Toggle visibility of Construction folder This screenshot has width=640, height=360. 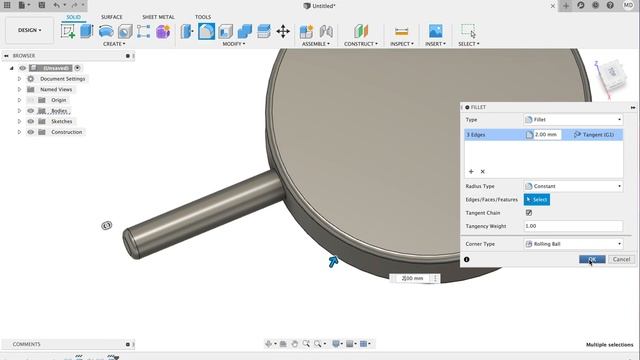31,132
